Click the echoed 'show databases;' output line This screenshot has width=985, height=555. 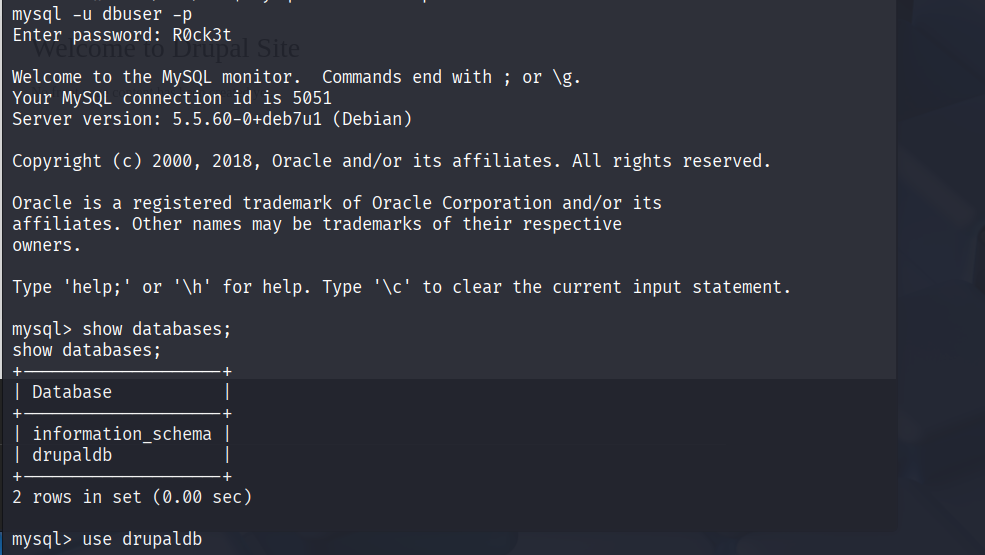(87, 350)
